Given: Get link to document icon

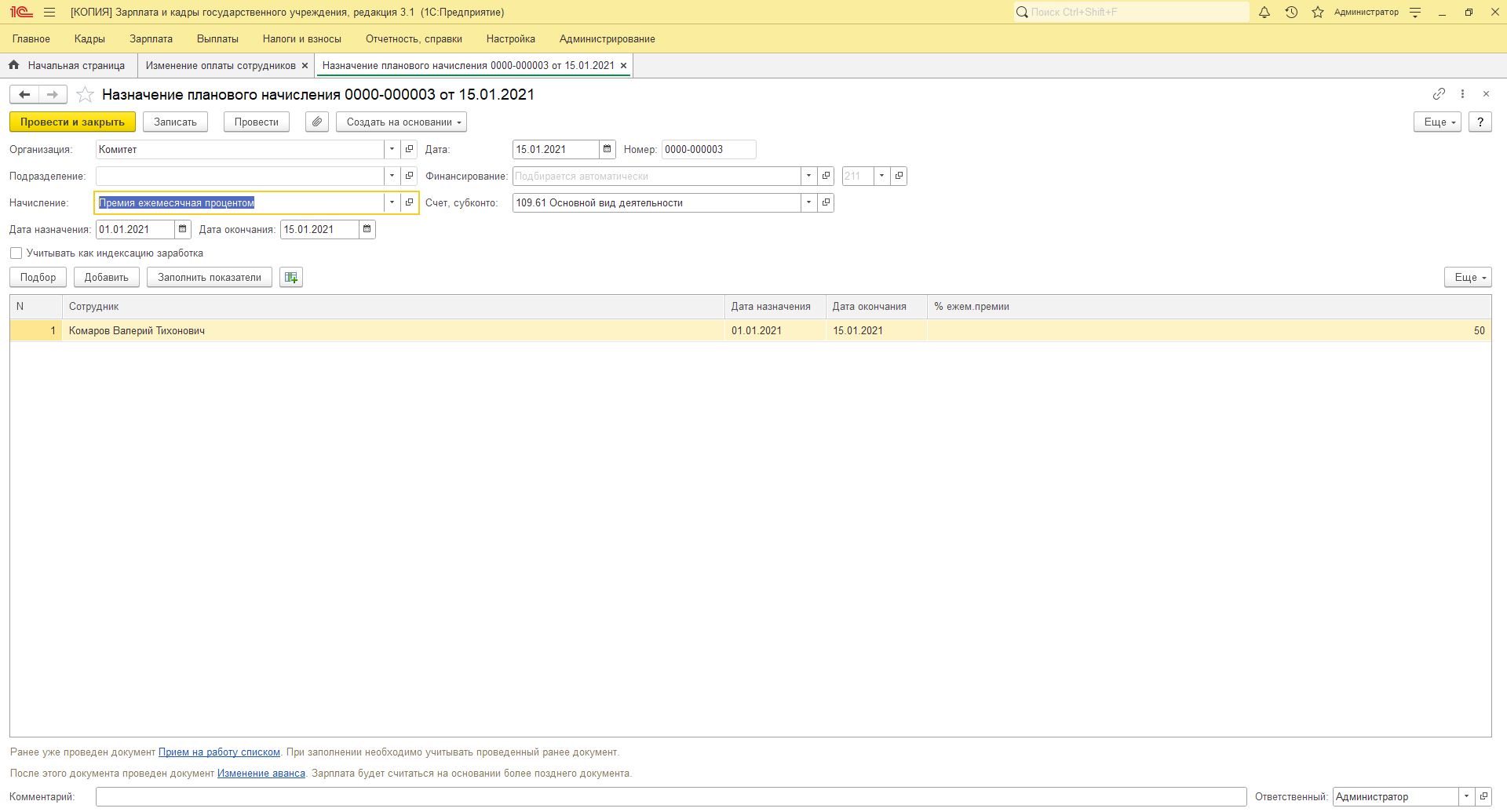Looking at the screenshot, I should click(x=1439, y=94).
